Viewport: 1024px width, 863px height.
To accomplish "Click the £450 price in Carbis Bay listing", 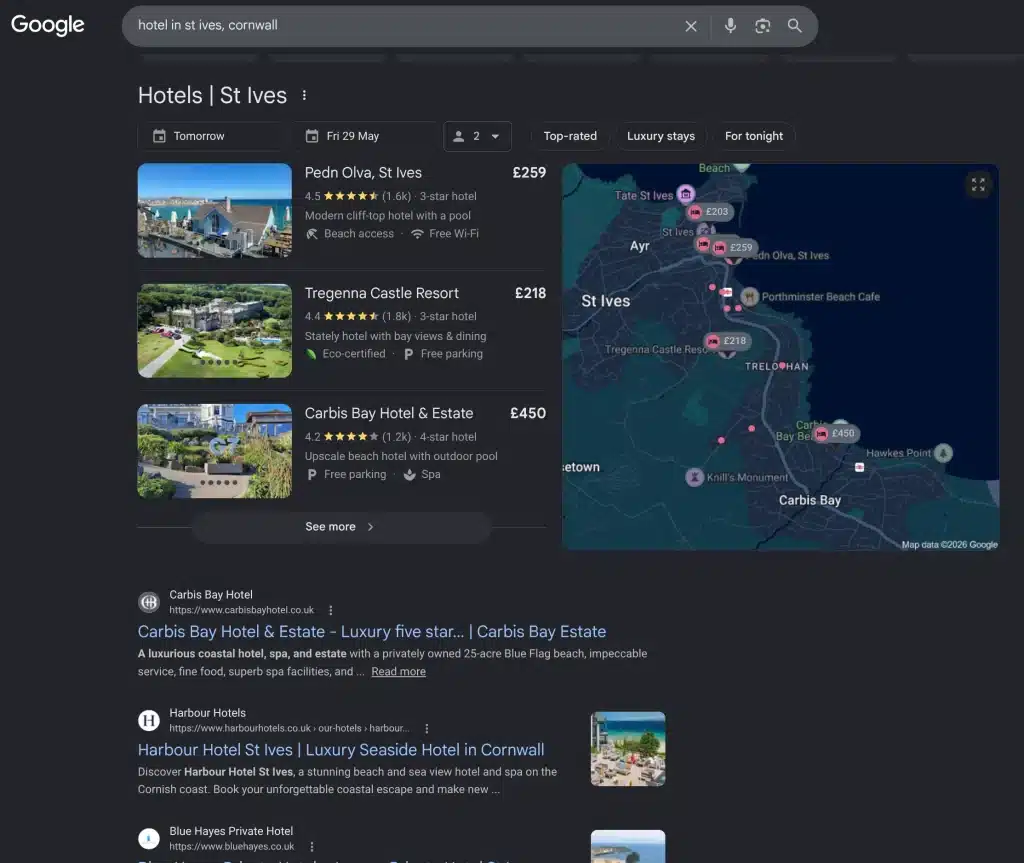I will point(528,413).
